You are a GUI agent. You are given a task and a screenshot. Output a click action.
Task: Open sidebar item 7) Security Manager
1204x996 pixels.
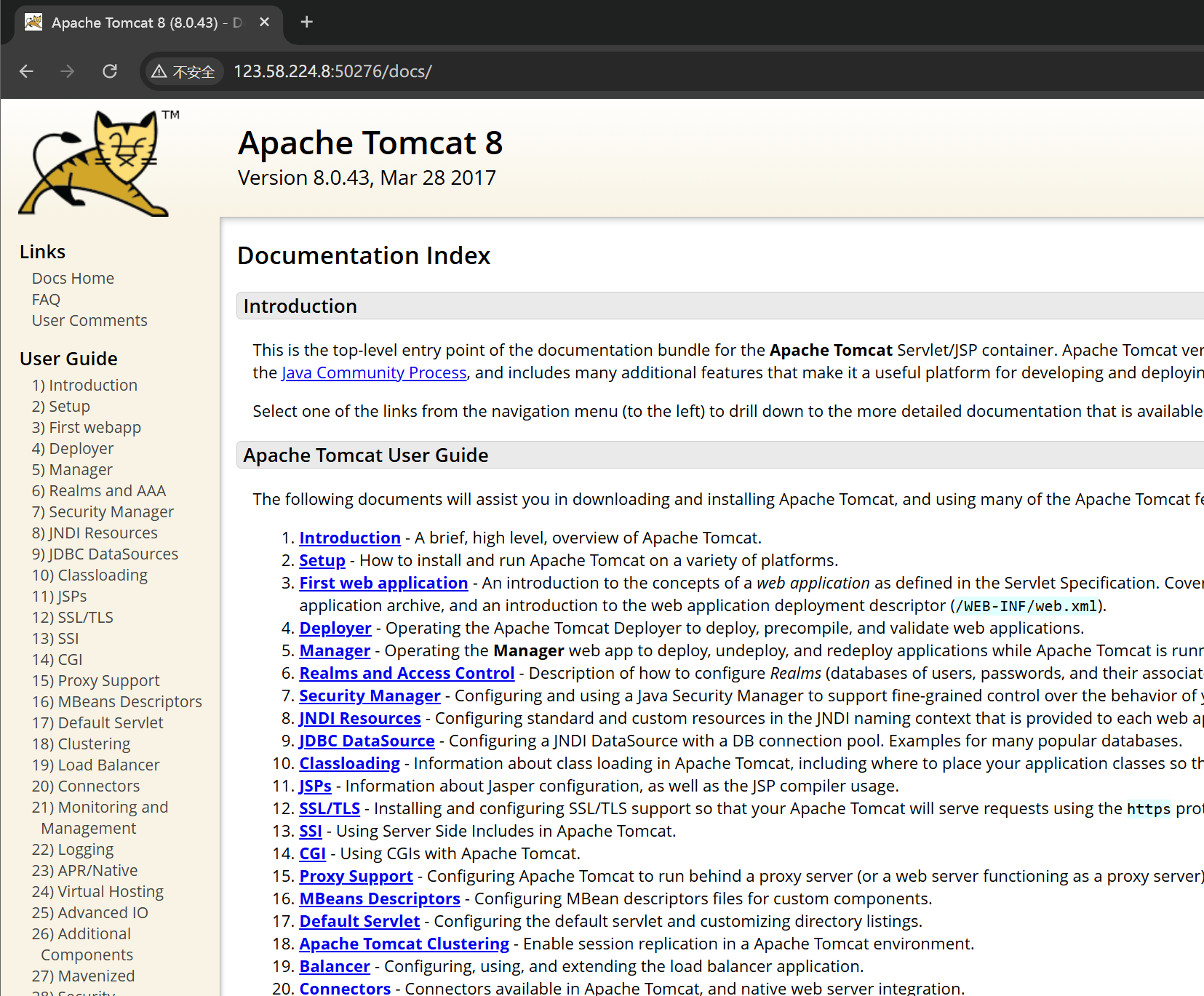103,511
